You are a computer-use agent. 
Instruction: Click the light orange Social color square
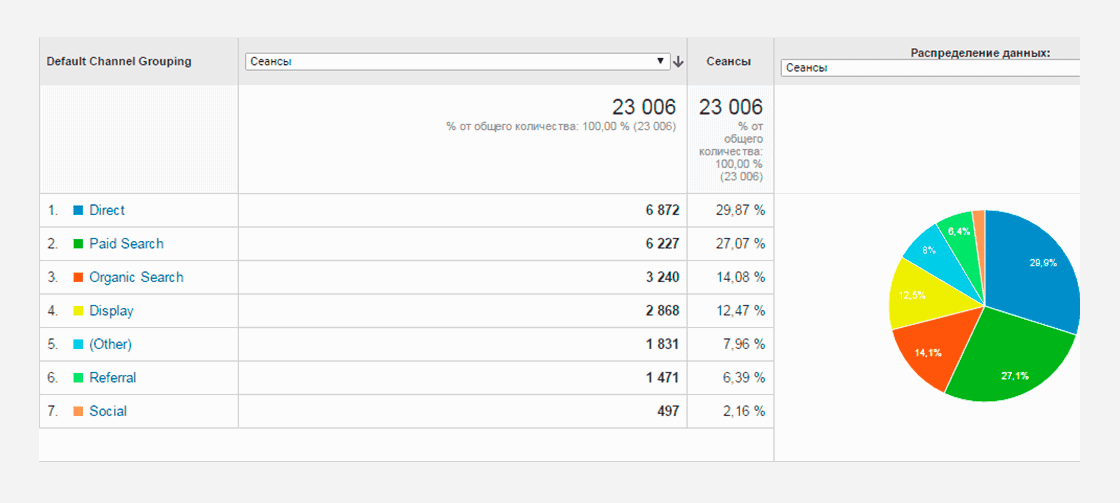click(x=79, y=412)
